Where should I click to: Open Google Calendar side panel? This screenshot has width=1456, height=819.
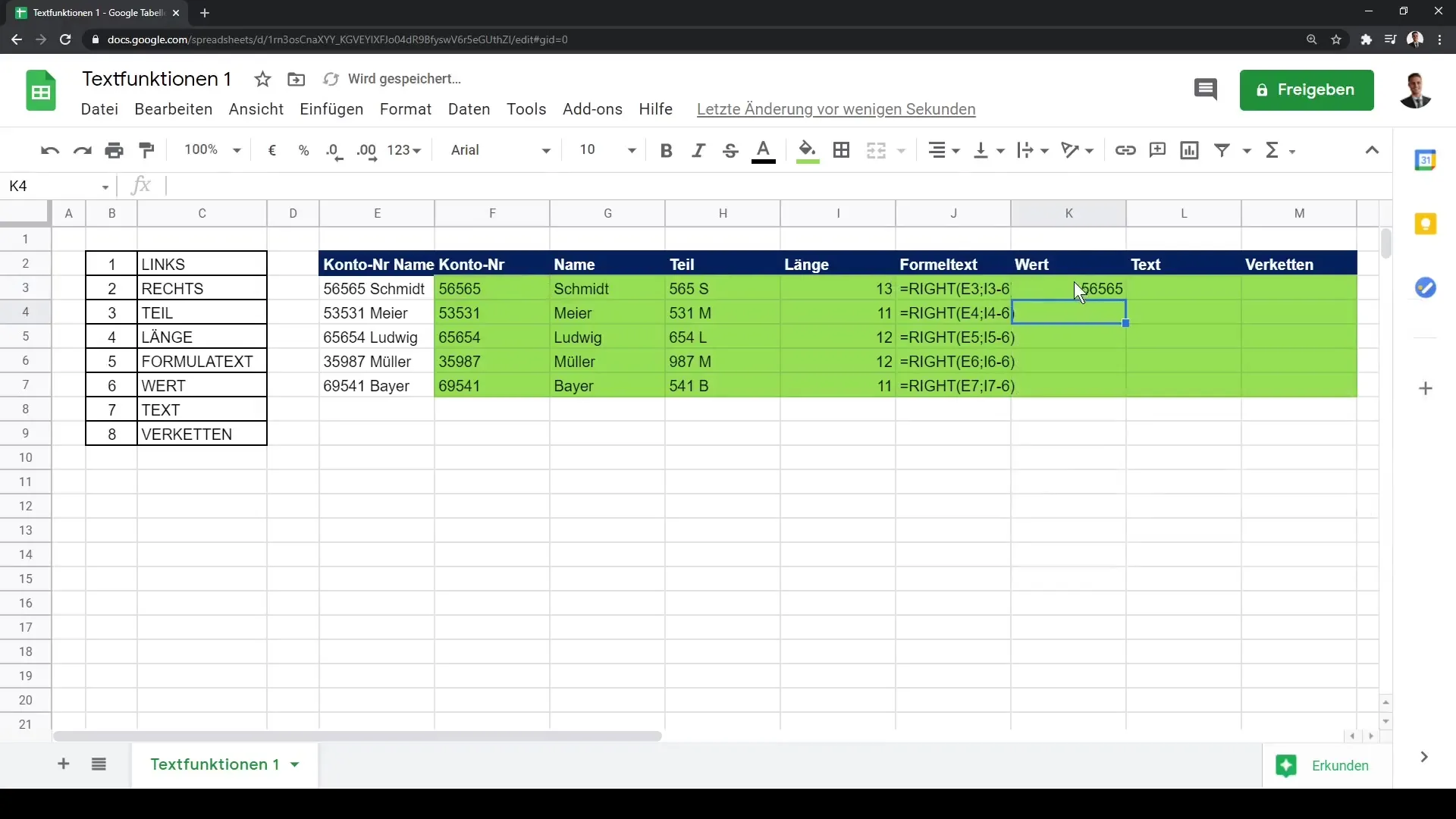click(x=1426, y=160)
